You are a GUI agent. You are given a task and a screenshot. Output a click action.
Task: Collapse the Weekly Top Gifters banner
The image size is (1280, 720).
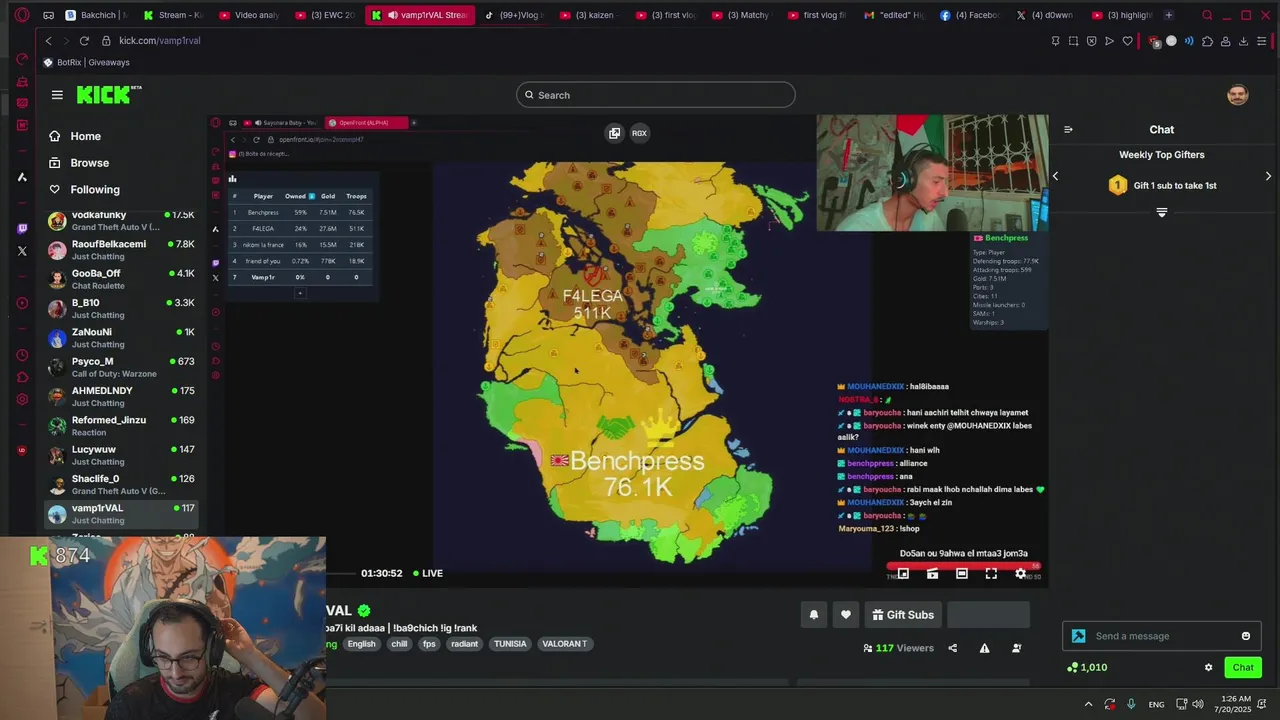pyautogui.click(x=1162, y=212)
